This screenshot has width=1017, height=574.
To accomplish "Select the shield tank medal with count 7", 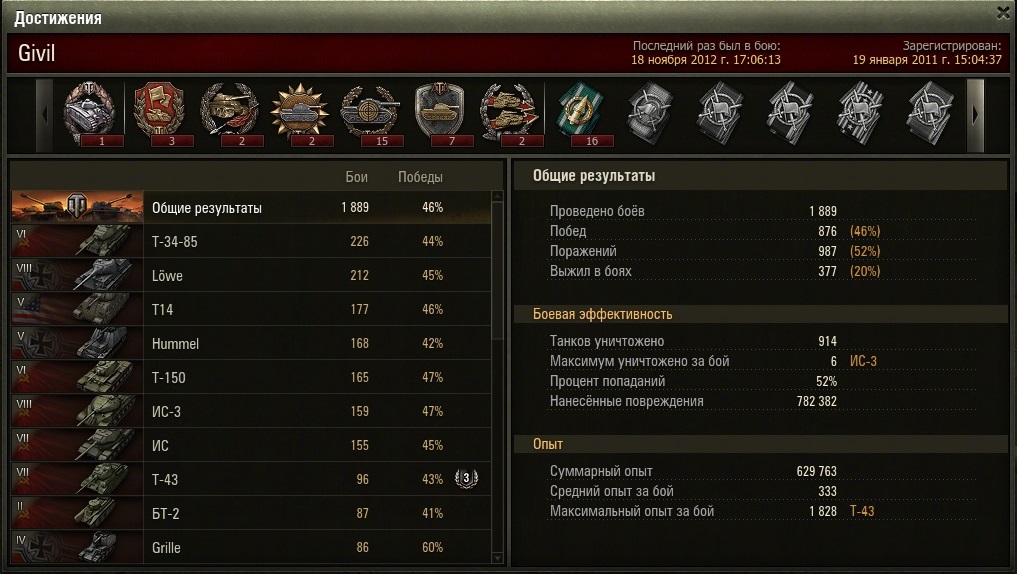I will tap(441, 113).
